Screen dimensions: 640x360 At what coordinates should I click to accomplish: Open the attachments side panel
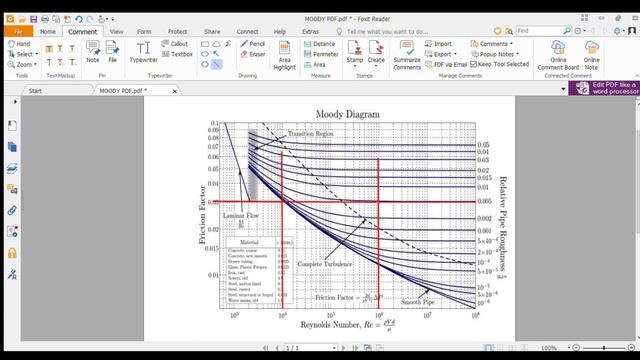click(x=12, y=211)
